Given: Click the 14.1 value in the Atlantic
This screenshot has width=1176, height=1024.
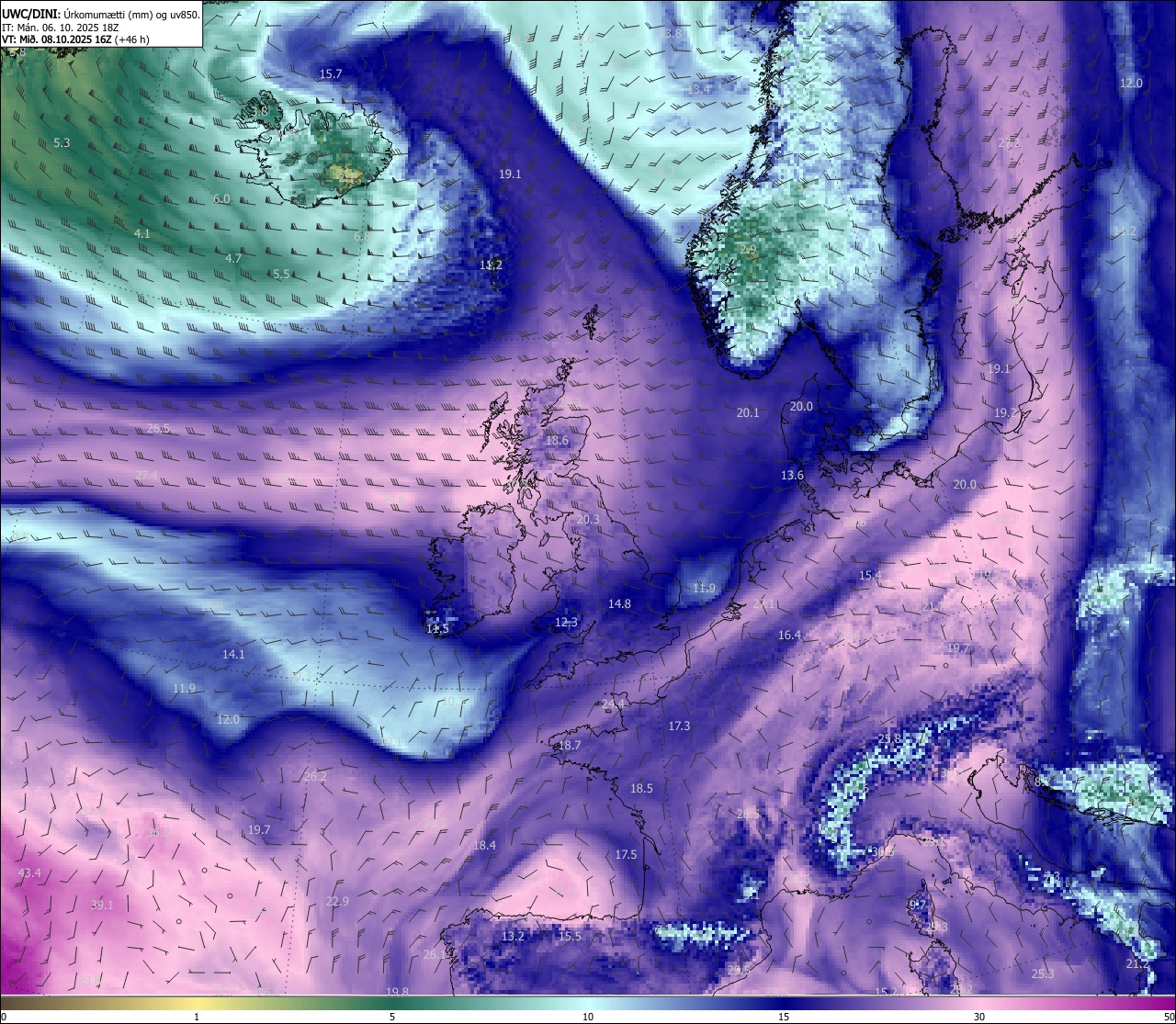Looking at the screenshot, I should 233,655.
